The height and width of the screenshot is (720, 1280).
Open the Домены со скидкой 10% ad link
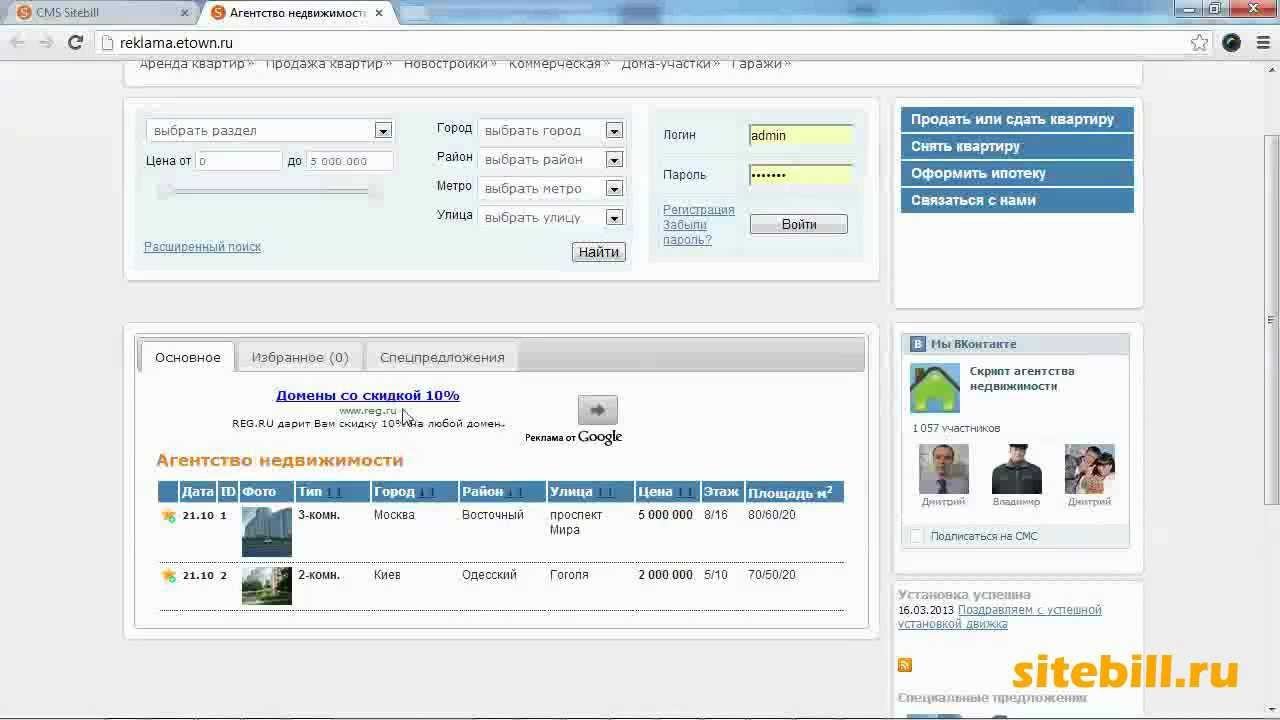coord(368,395)
